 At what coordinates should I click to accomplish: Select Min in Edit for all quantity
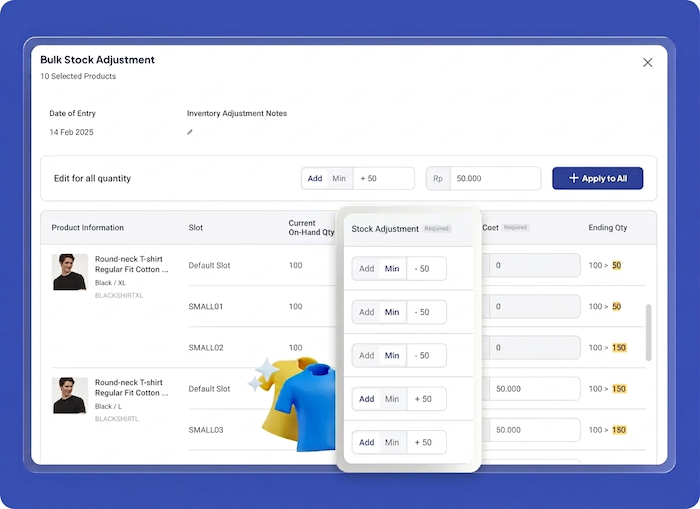(x=339, y=178)
